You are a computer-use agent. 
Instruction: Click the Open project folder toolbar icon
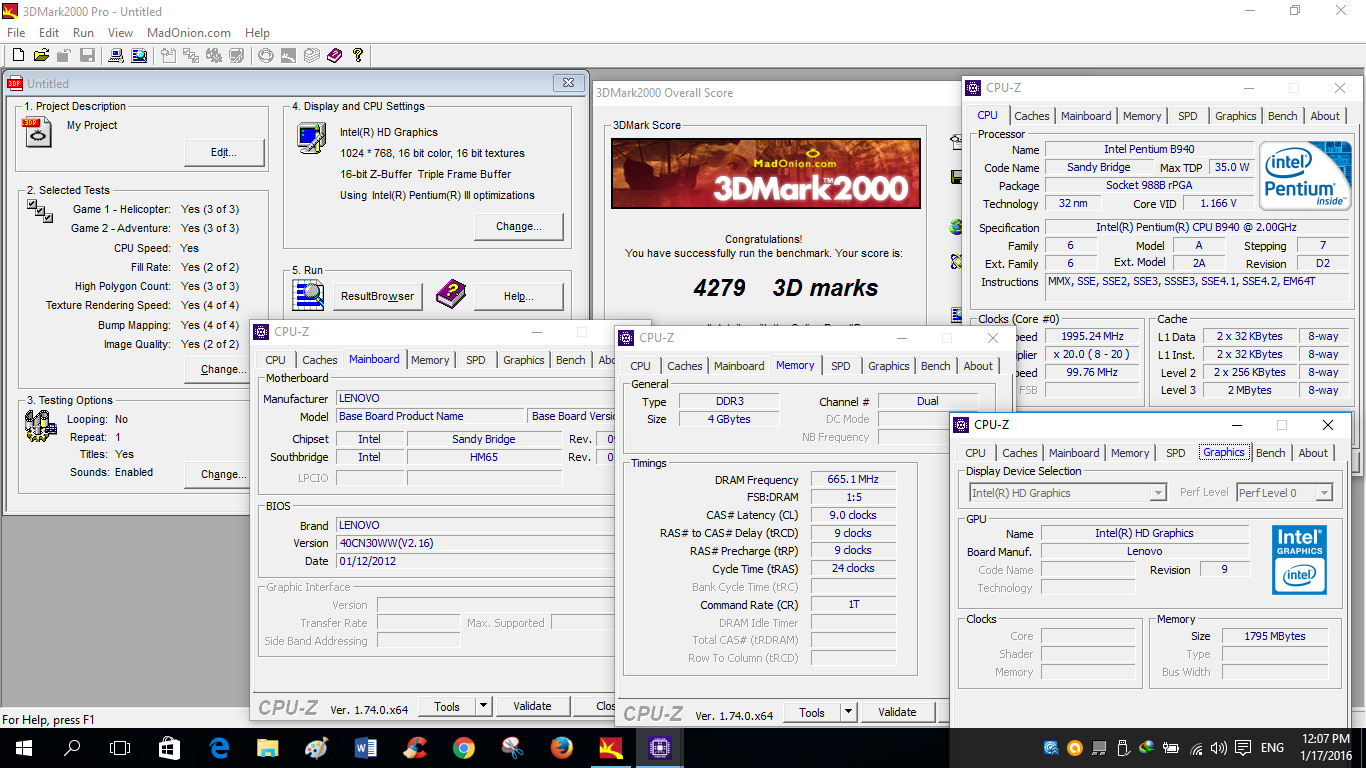pyautogui.click(x=41, y=55)
